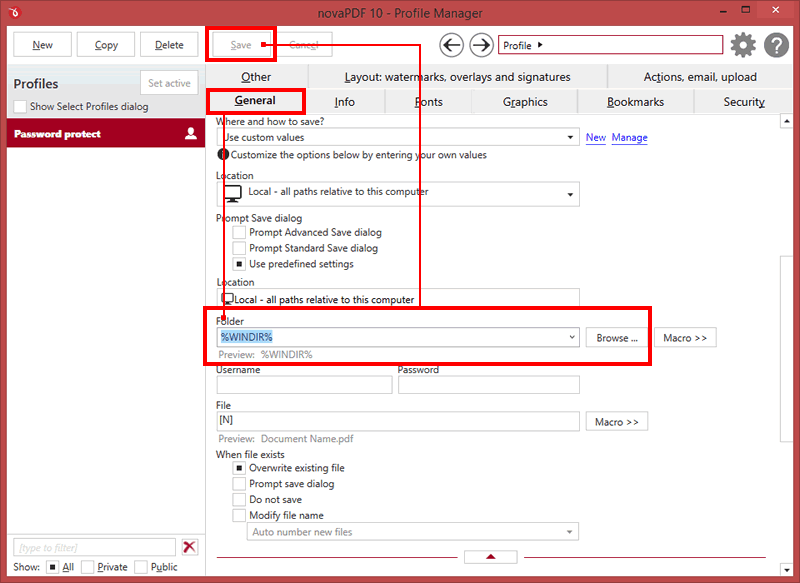Open the Auto number new files dropdown
The image size is (800, 583).
click(x=413, y=532)
